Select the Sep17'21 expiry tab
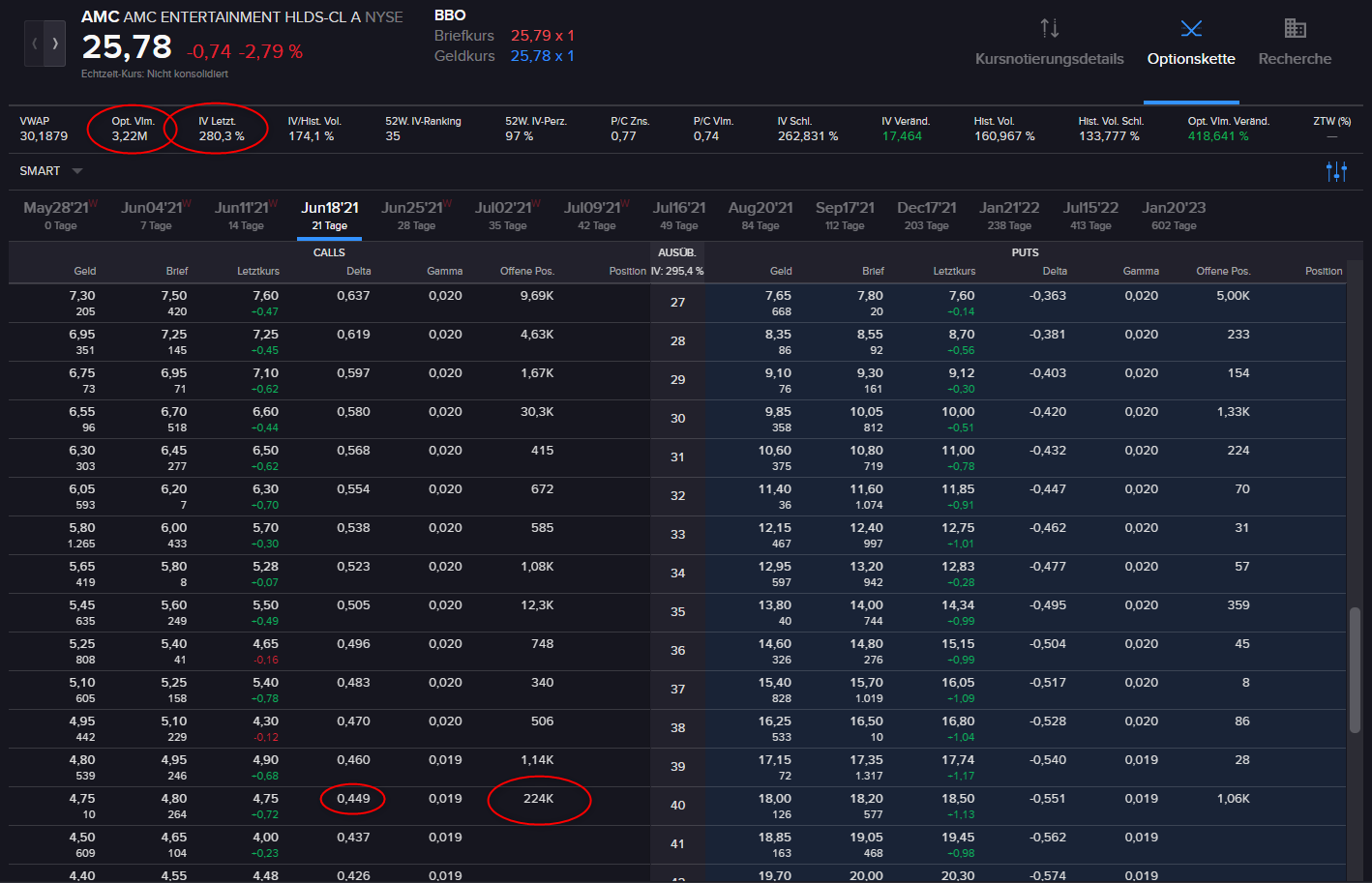 pyautogui.click(x=845, y=216)
